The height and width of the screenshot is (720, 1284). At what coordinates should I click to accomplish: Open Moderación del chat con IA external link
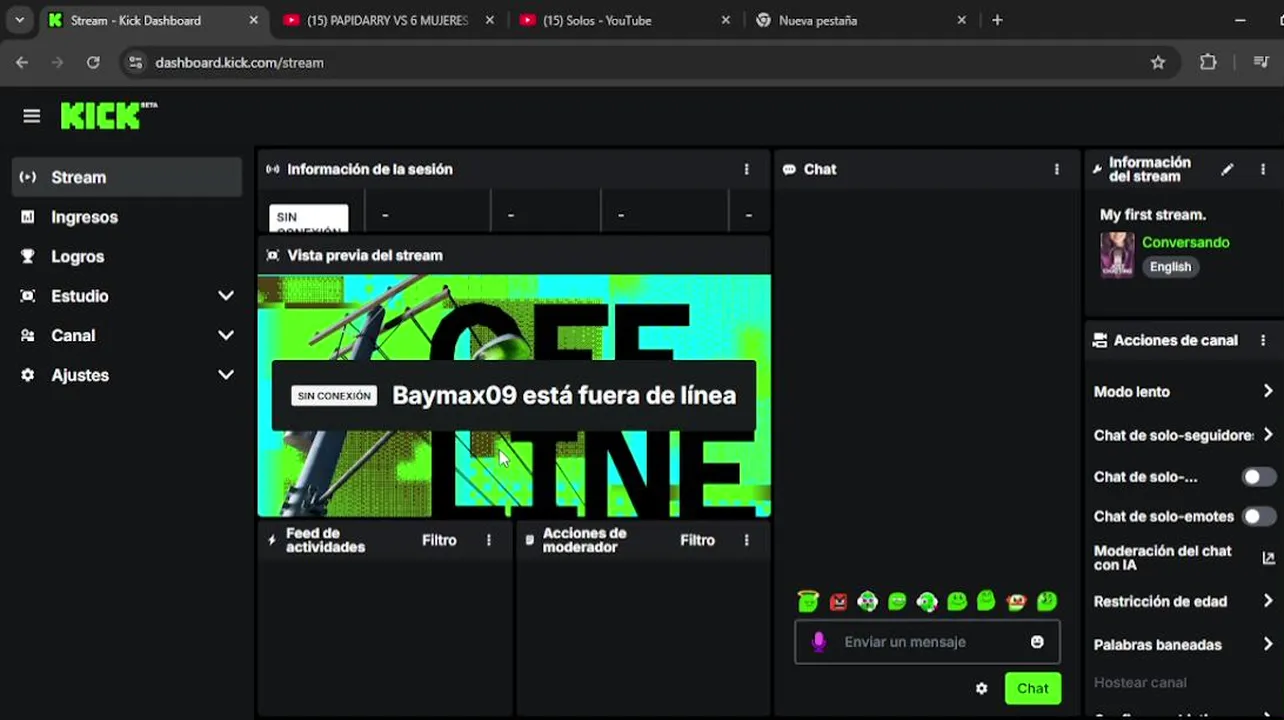1268,558
